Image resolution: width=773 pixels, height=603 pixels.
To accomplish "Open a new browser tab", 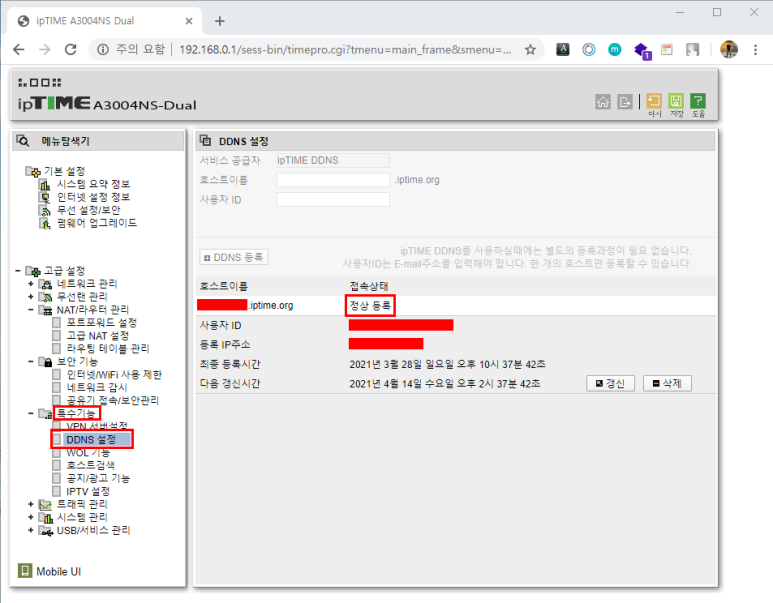I will coord(220,21).
